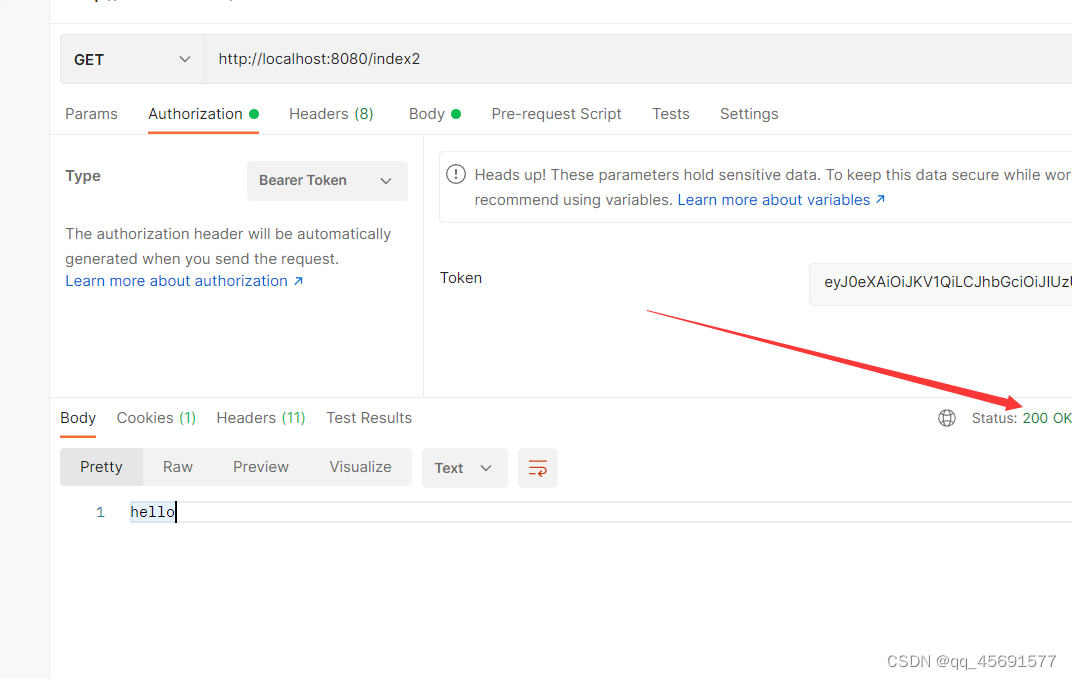
Task: Click the Learn more about variables link
Action: (x=774, y=199)
